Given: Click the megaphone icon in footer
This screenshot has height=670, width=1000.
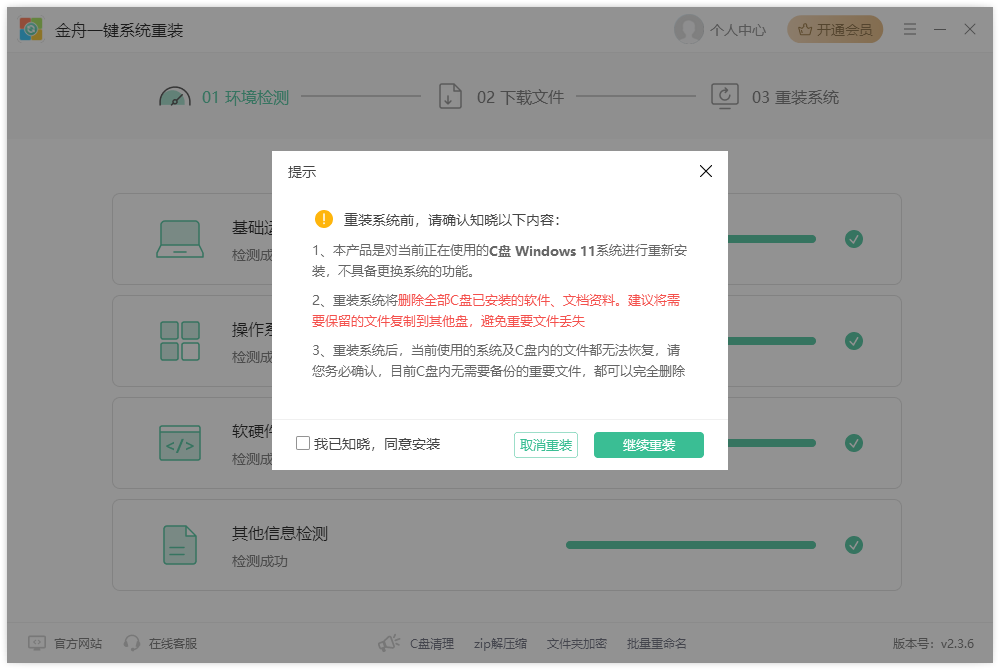Looking at the screenshot, I should (389, 643).
